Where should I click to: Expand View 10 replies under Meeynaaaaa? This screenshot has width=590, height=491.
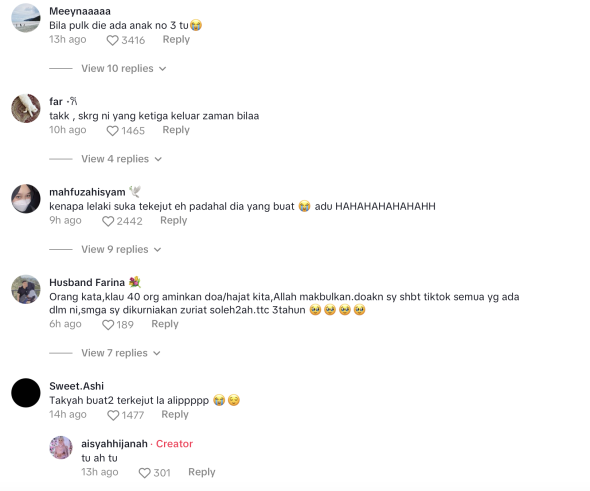(x=124, y=68)
